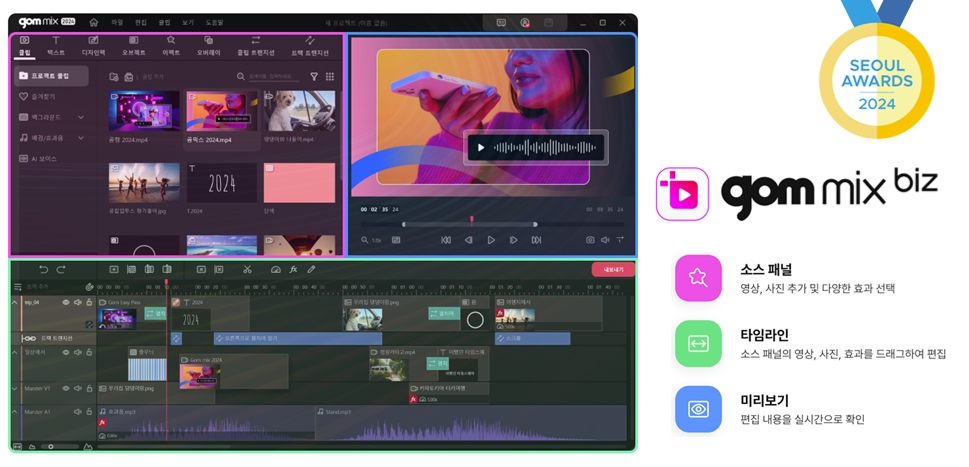Take a snapshot with the camera icon
The height and width of the screenshot is (467, 969).
(x=590, y=240)
